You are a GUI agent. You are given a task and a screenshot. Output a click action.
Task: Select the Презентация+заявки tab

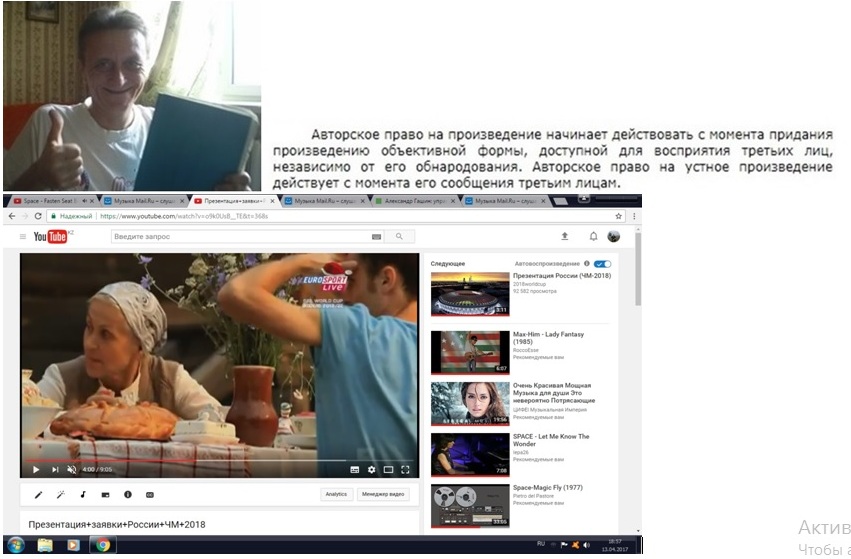[234, 201]
